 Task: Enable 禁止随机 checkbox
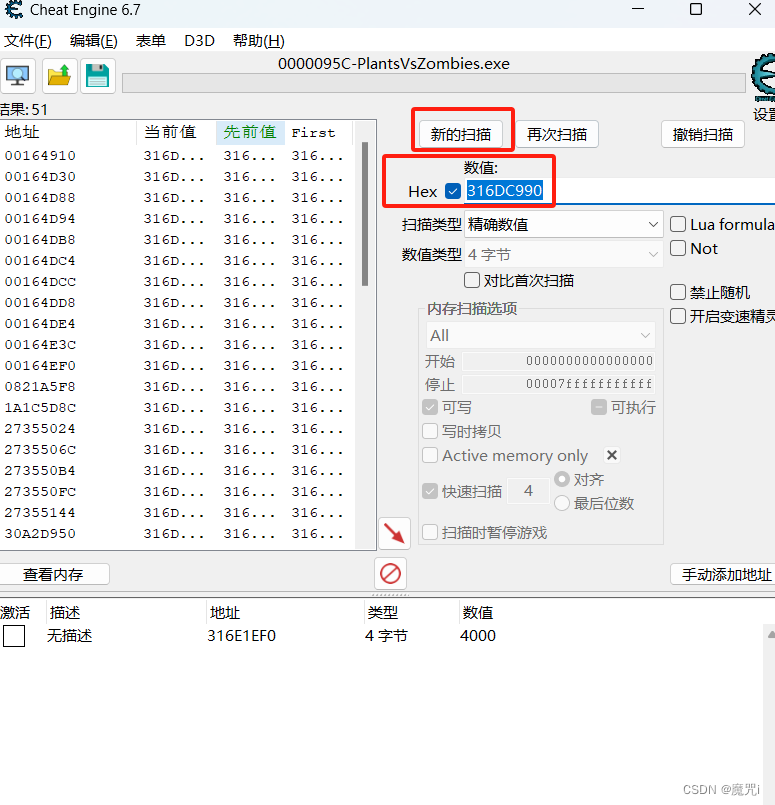(x=678, y=293)
